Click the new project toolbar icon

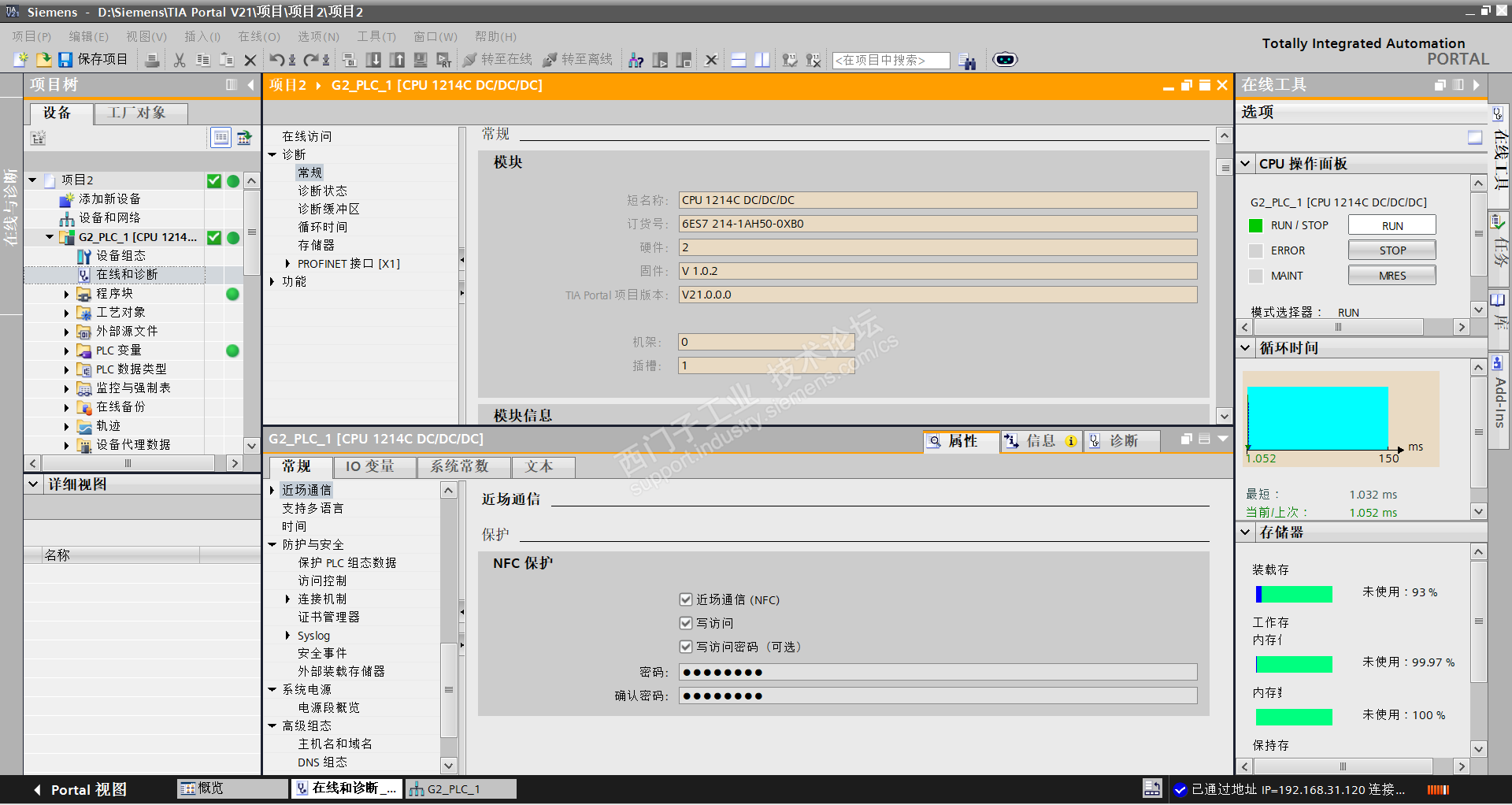(21, 60)
